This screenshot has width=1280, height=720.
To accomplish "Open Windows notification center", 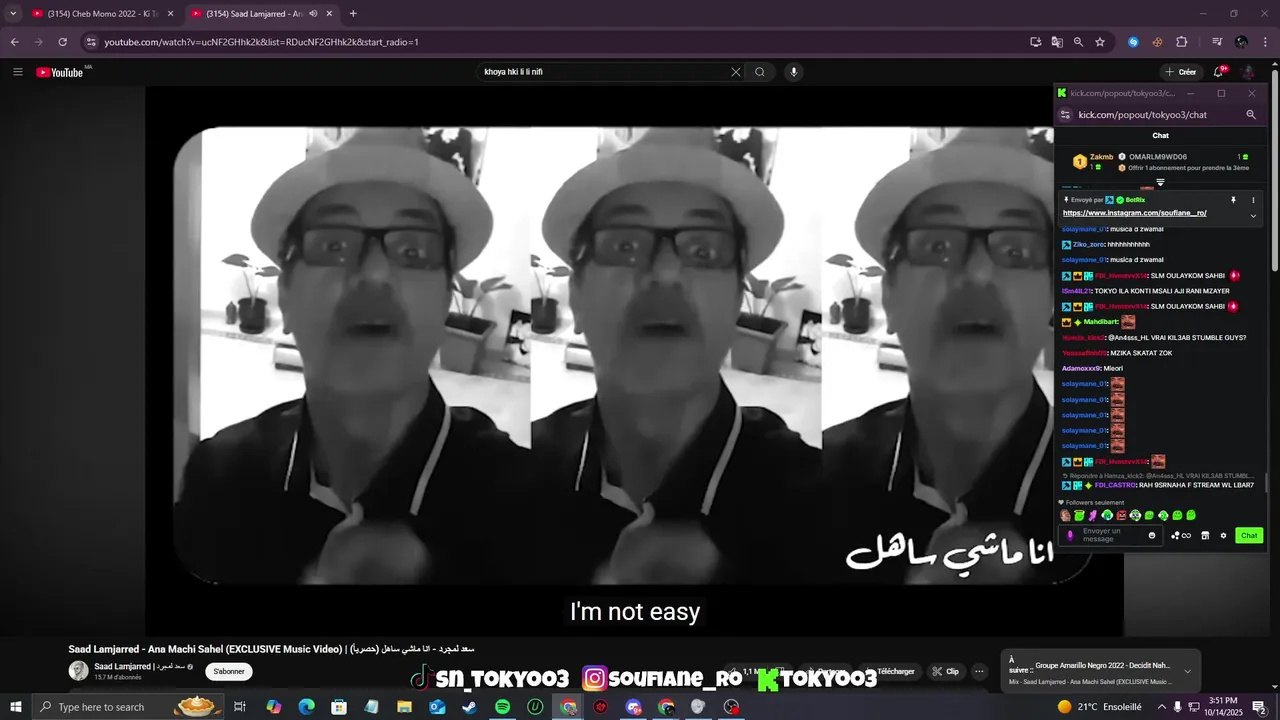I will [1260, 707].
